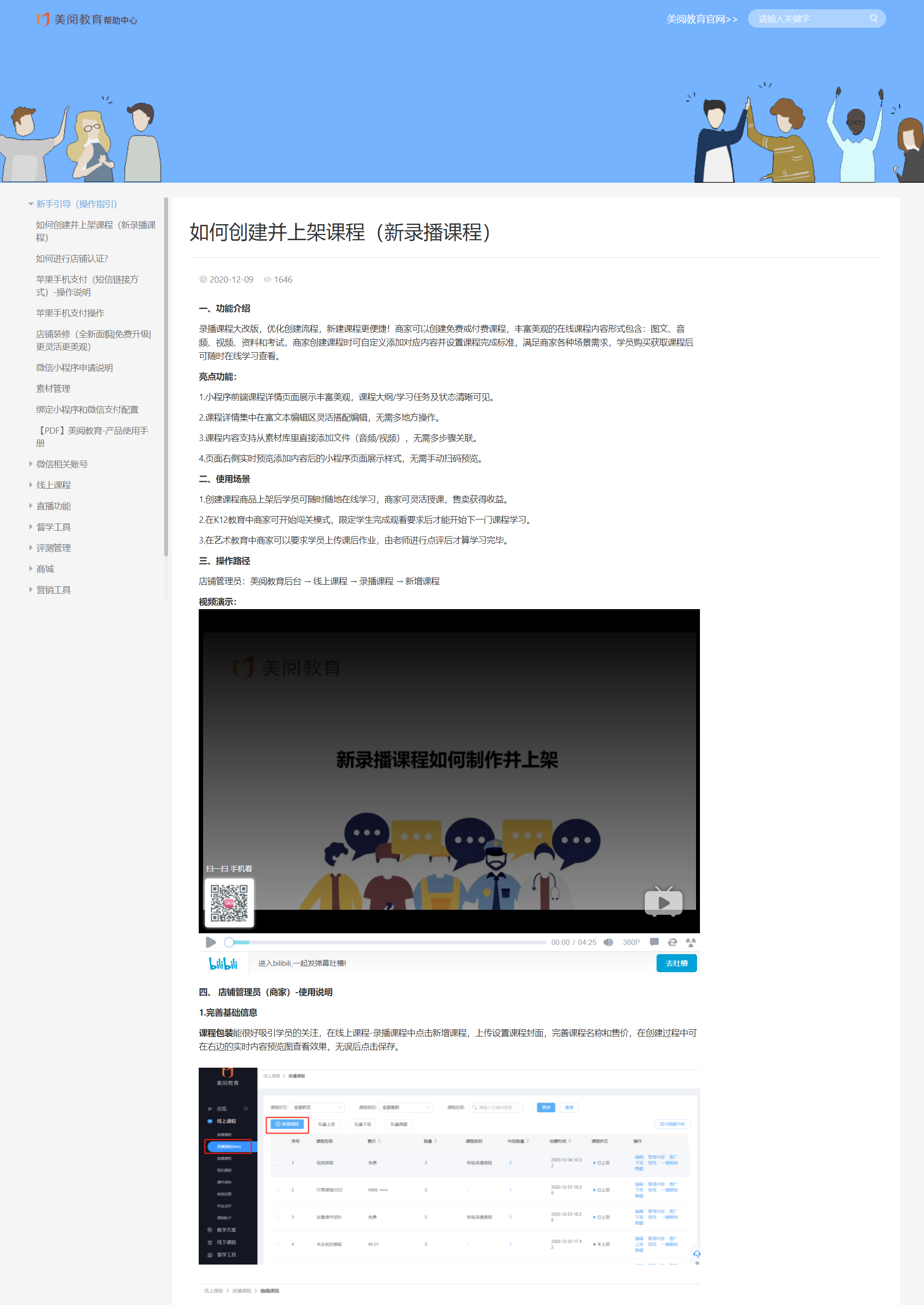Open the 360P quality selector
This screenshot has width=924, height=1305.
(631, 942)
